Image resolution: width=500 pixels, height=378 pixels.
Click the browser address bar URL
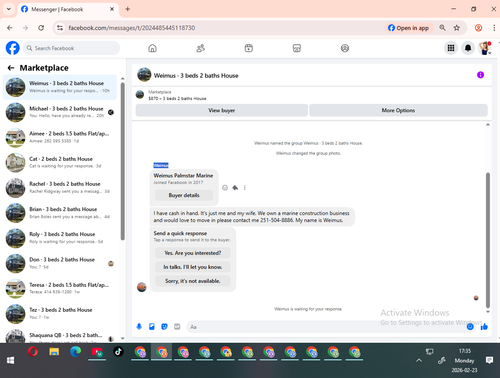[132, 28]
